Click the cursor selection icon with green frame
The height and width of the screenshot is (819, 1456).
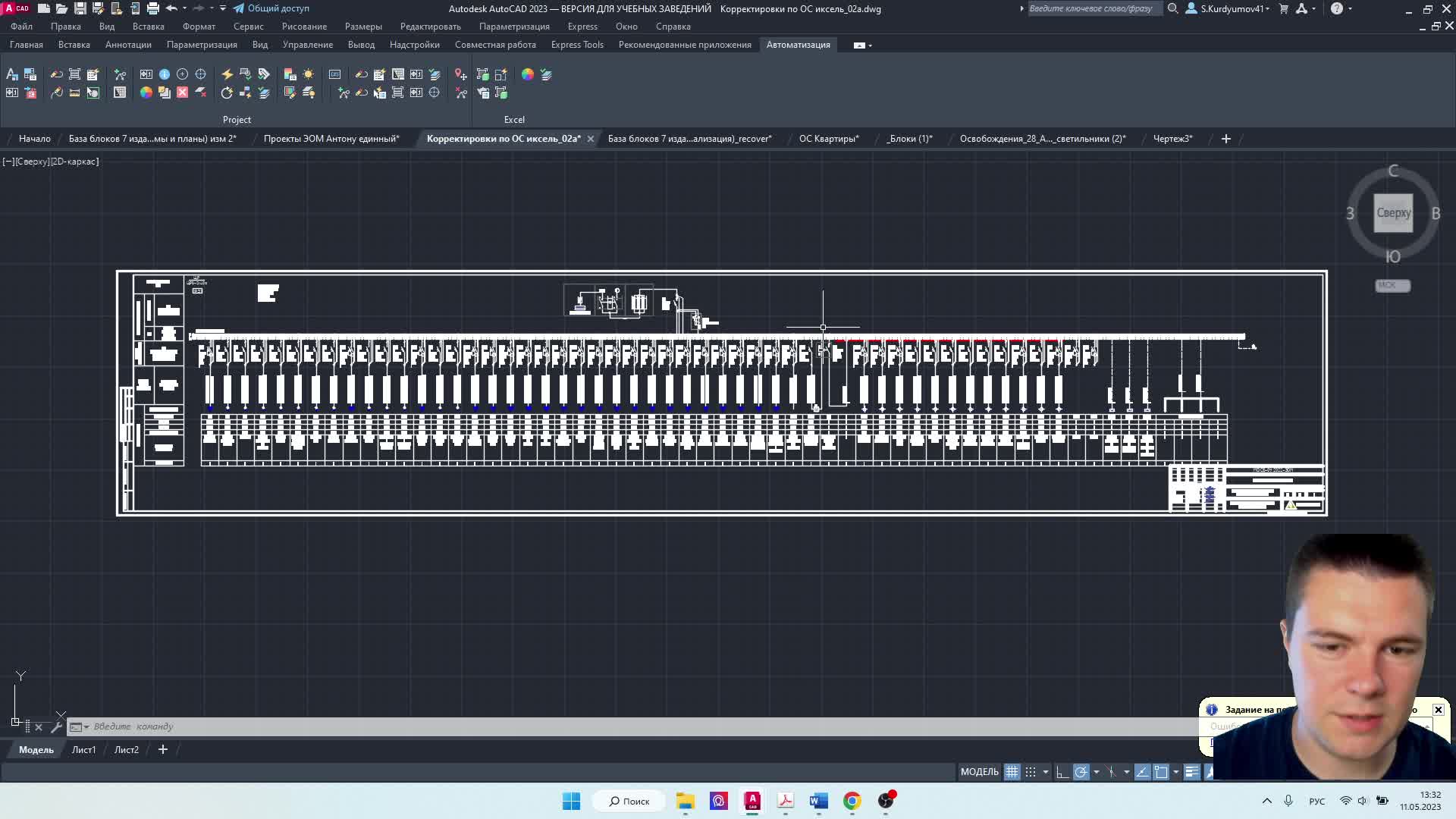pos(93,93)
